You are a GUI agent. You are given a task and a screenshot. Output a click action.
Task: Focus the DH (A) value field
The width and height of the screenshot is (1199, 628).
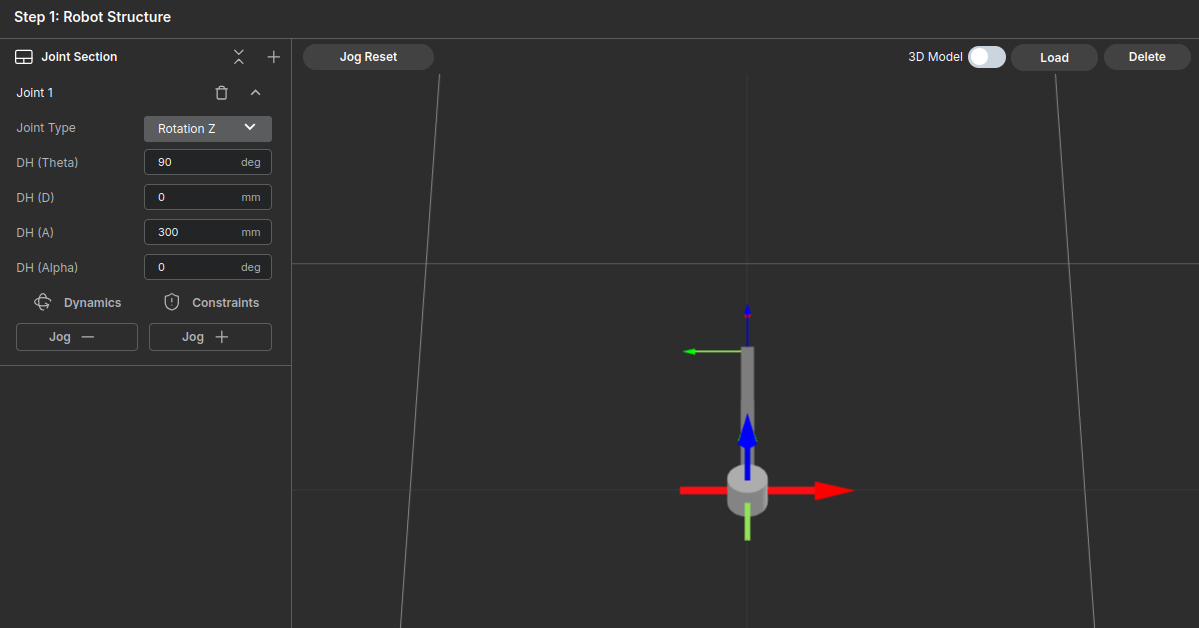point(195,232)
